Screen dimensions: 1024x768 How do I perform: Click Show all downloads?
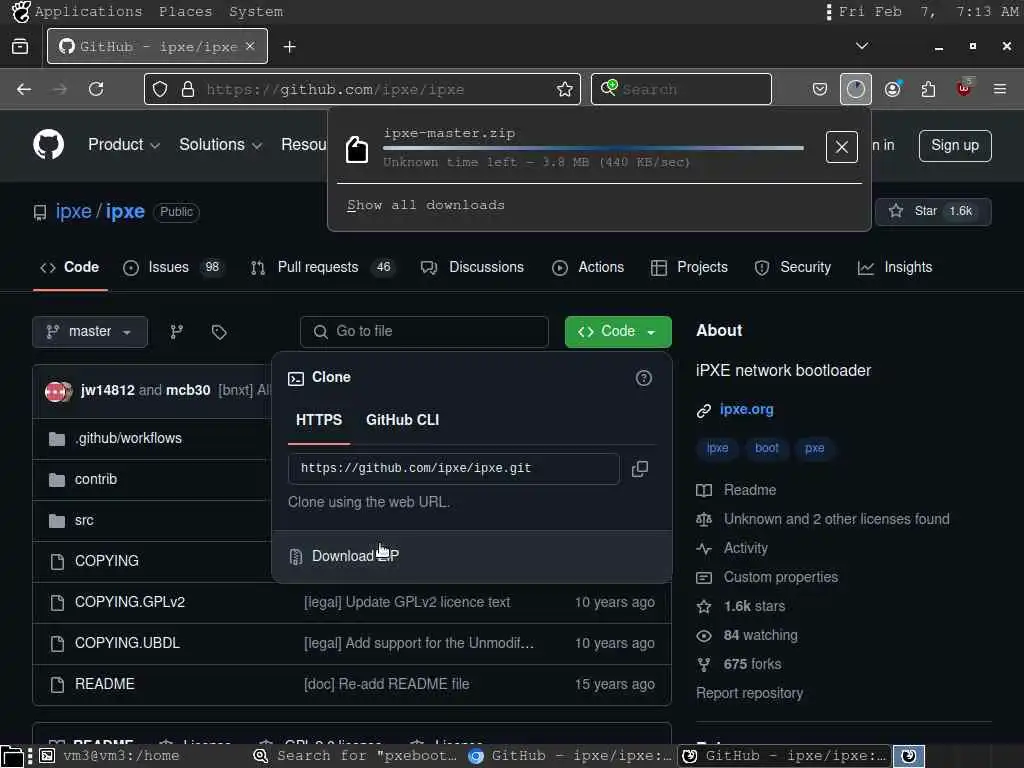pyautogui.click(x=426, y=205)
